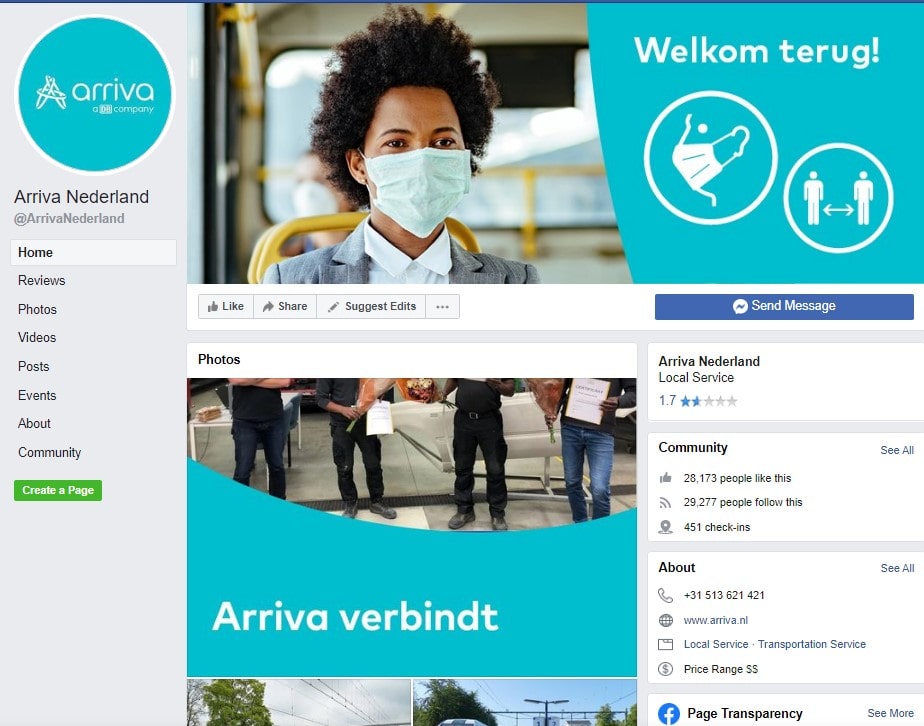Click the thumbs-up Like button
Viewport: 924px width, 726px height.
[226, 306]
